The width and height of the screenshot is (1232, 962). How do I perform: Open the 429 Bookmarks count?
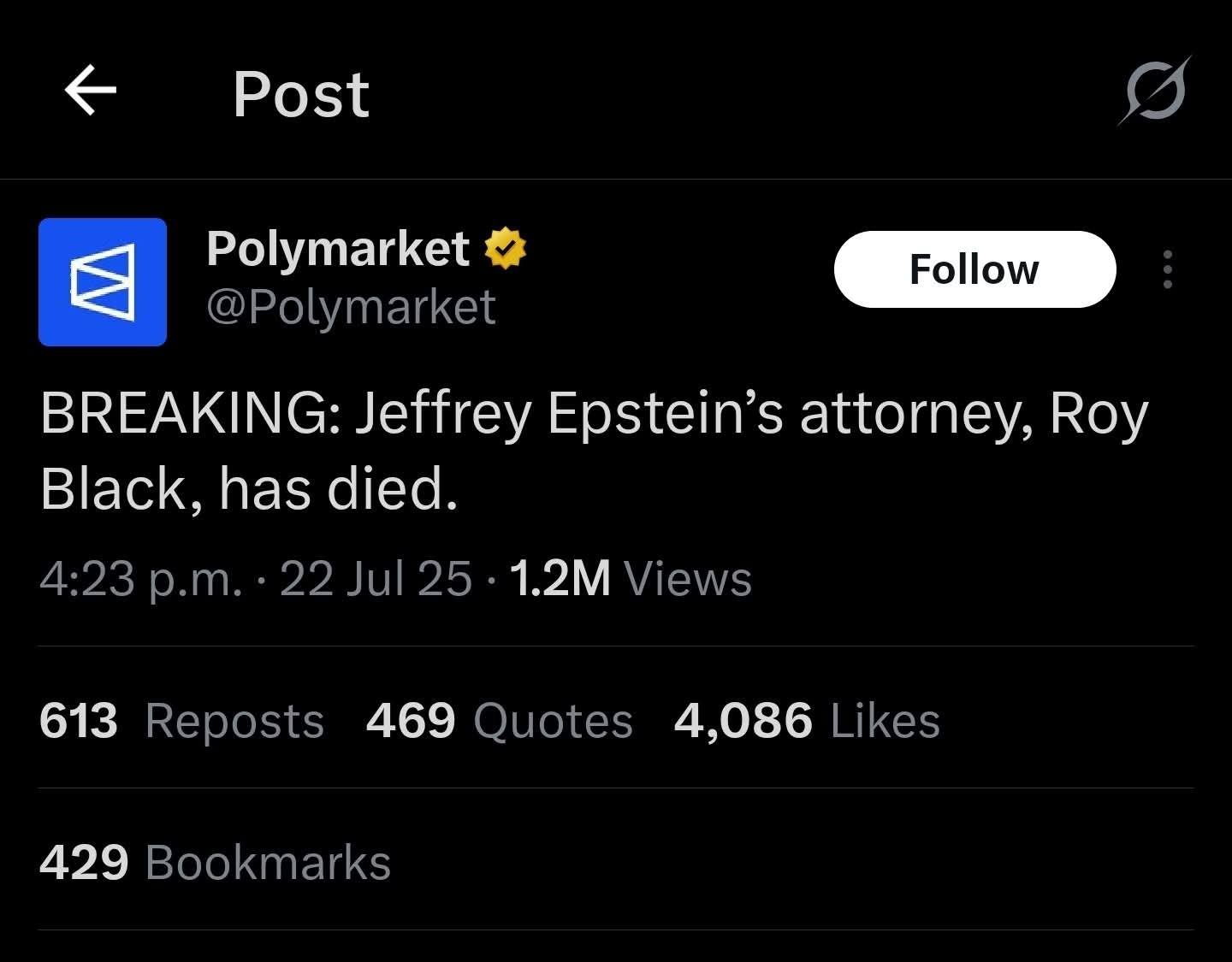tap(215, 862)
